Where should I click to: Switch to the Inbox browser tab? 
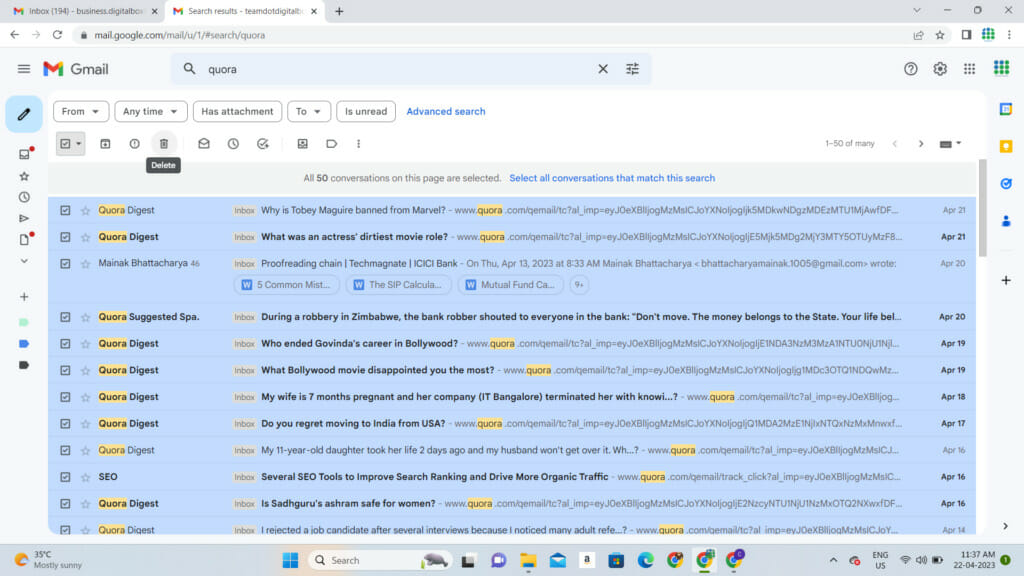80,10
